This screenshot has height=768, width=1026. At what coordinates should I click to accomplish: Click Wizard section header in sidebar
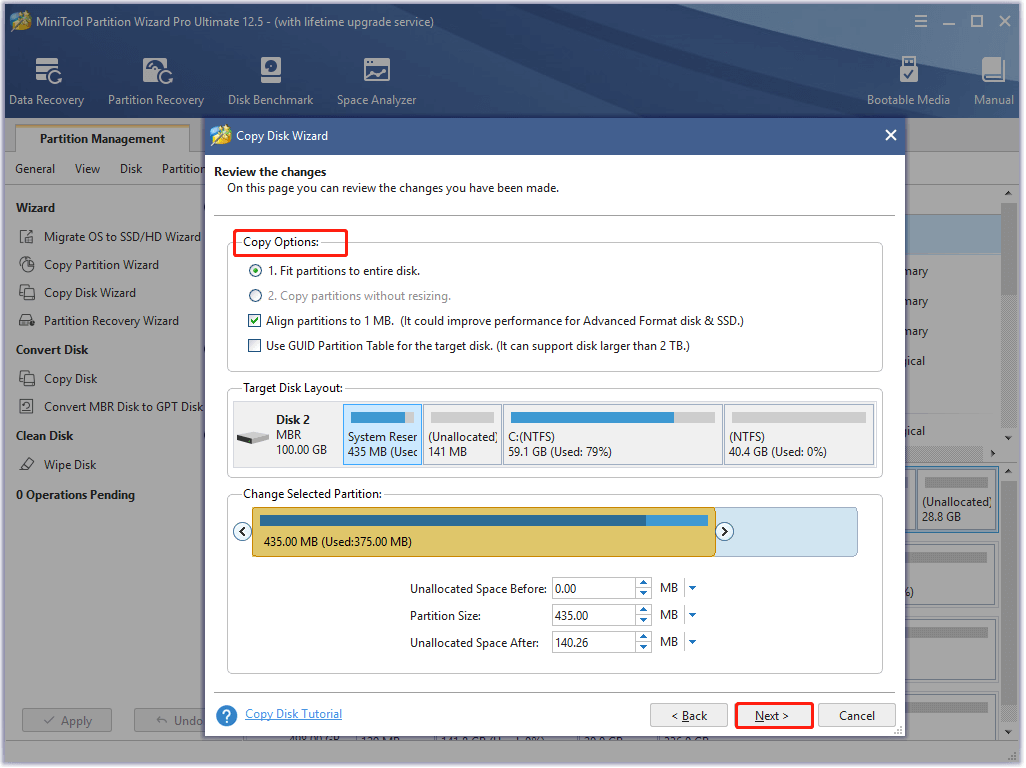(35, 208)
